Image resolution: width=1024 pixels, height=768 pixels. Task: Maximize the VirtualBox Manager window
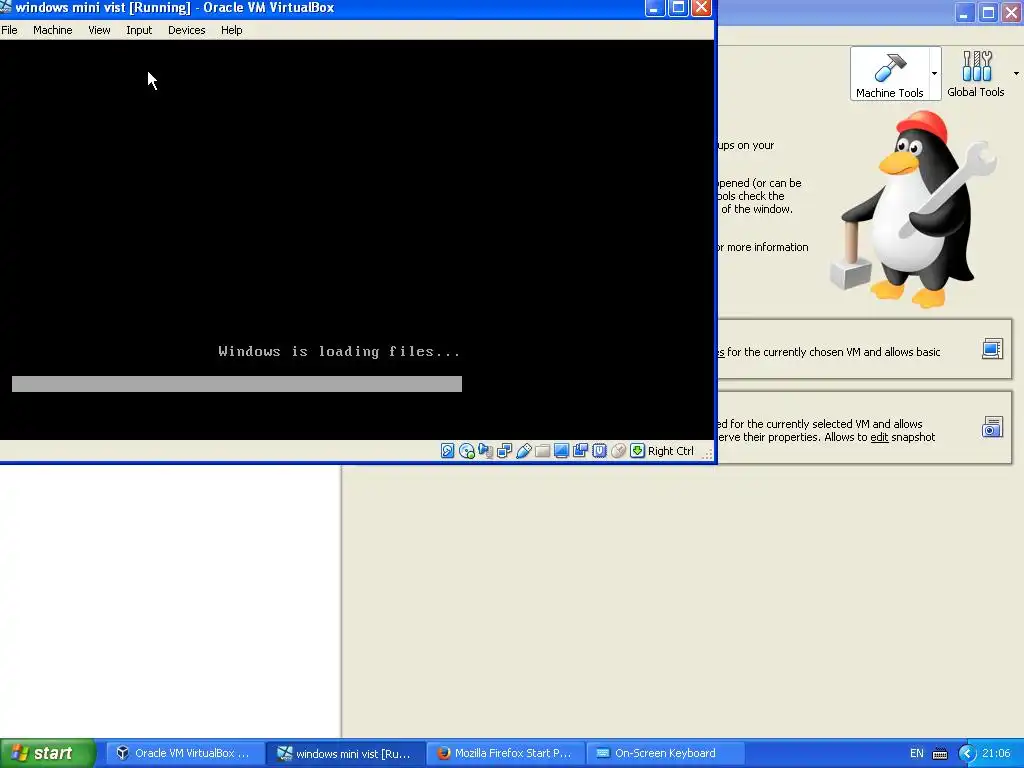pos(989,13)
